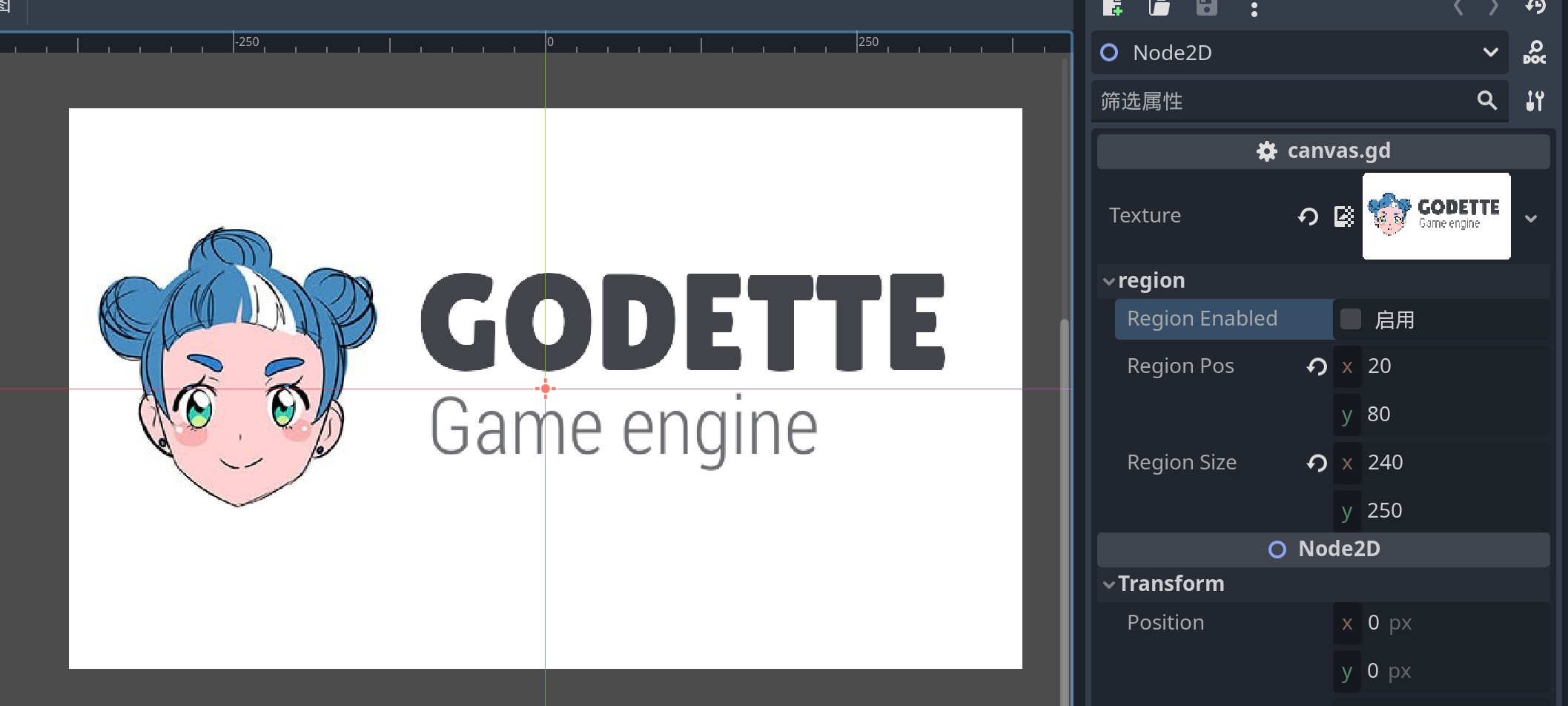This screenshot has width=1568, height=706.
Task: Open the inspector extra options menu
Action: pos(1254,9)
